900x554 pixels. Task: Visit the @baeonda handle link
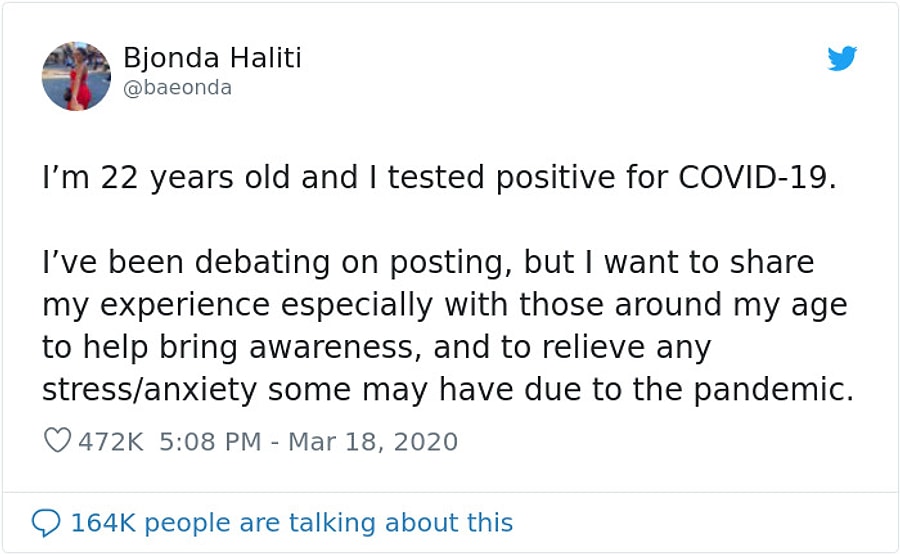(x=177, y=88)
